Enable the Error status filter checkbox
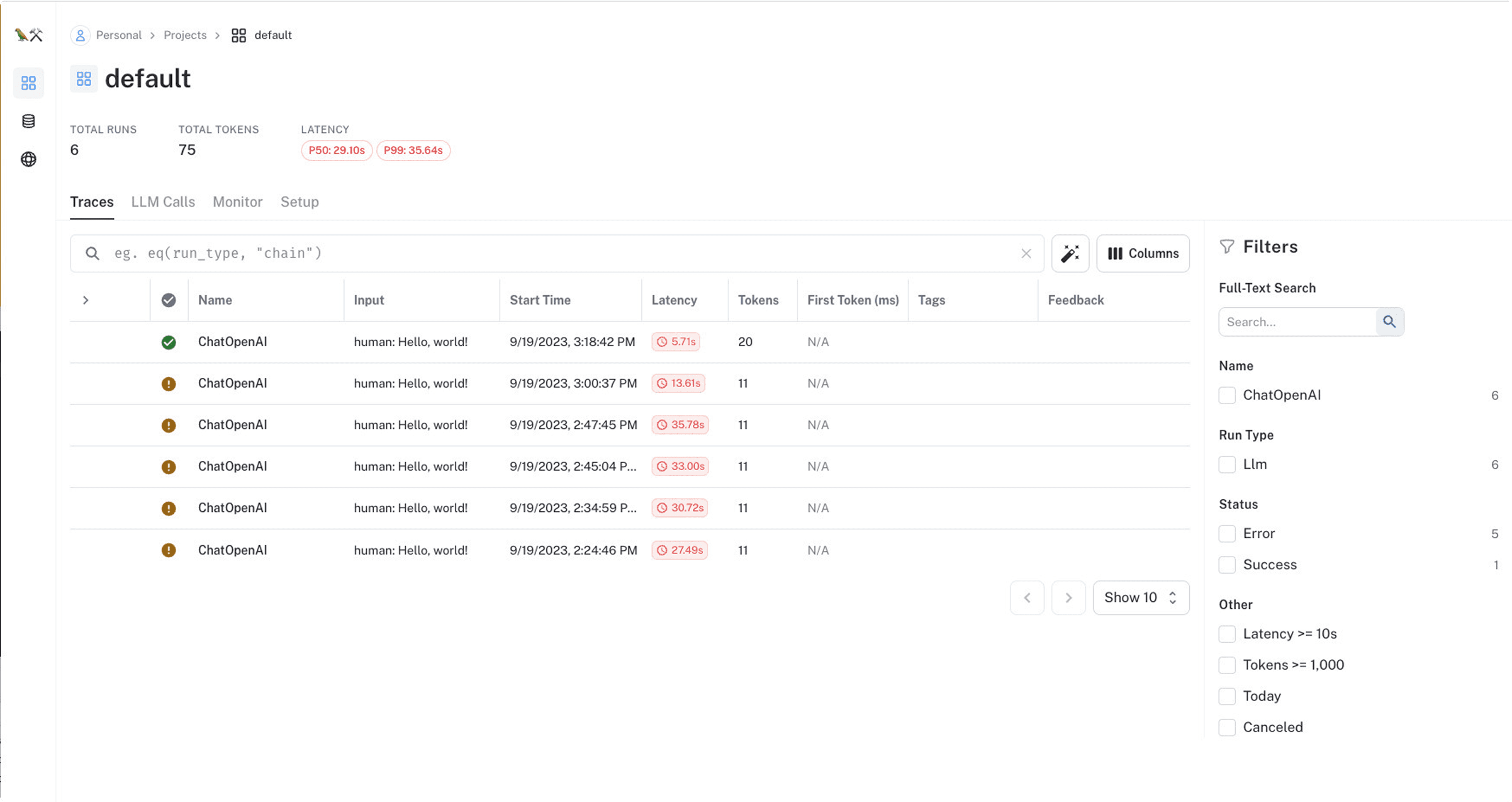Screen dimensions: 1512x802 coord(1227,534)
